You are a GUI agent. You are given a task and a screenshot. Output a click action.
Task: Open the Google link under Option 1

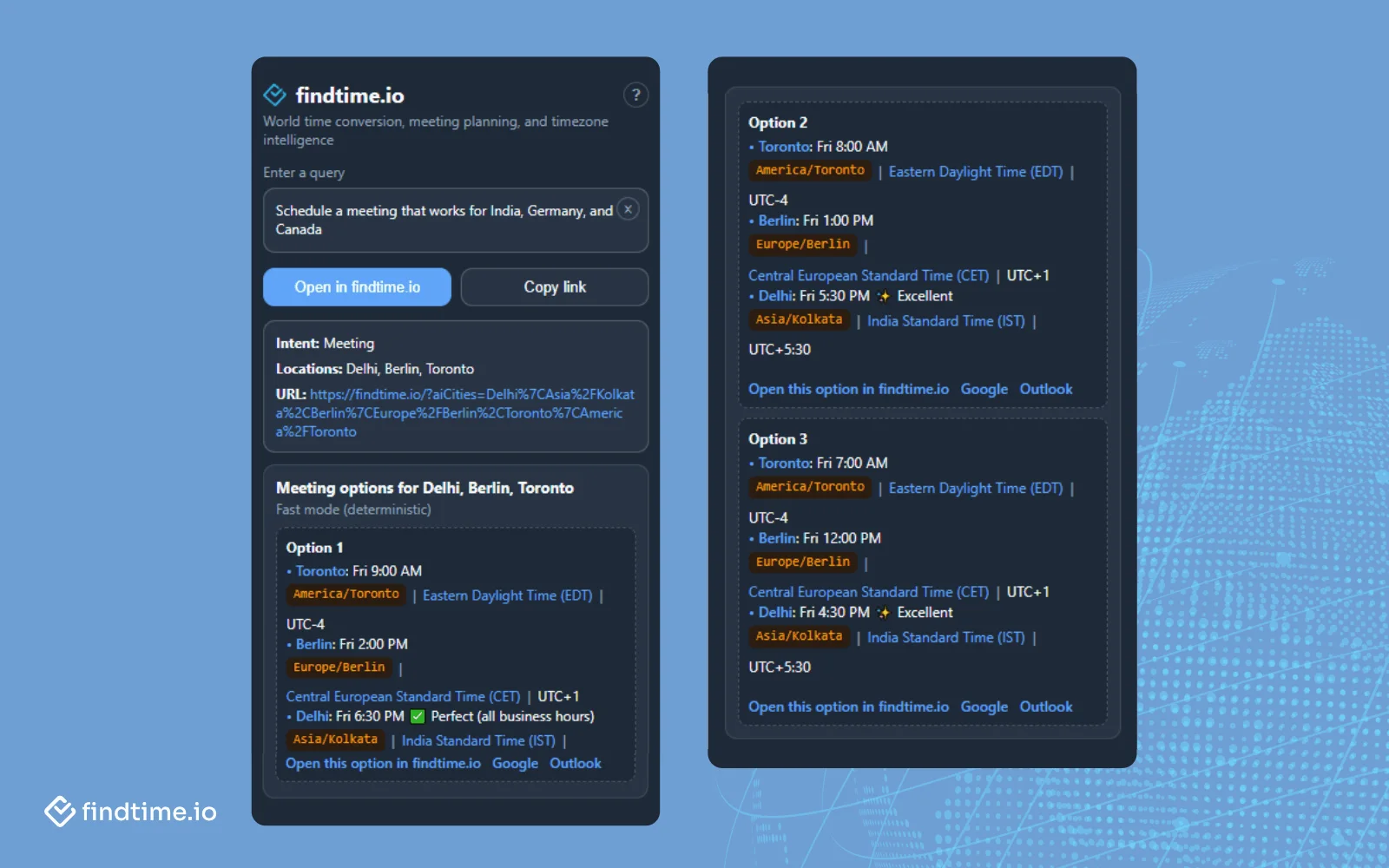516,763
